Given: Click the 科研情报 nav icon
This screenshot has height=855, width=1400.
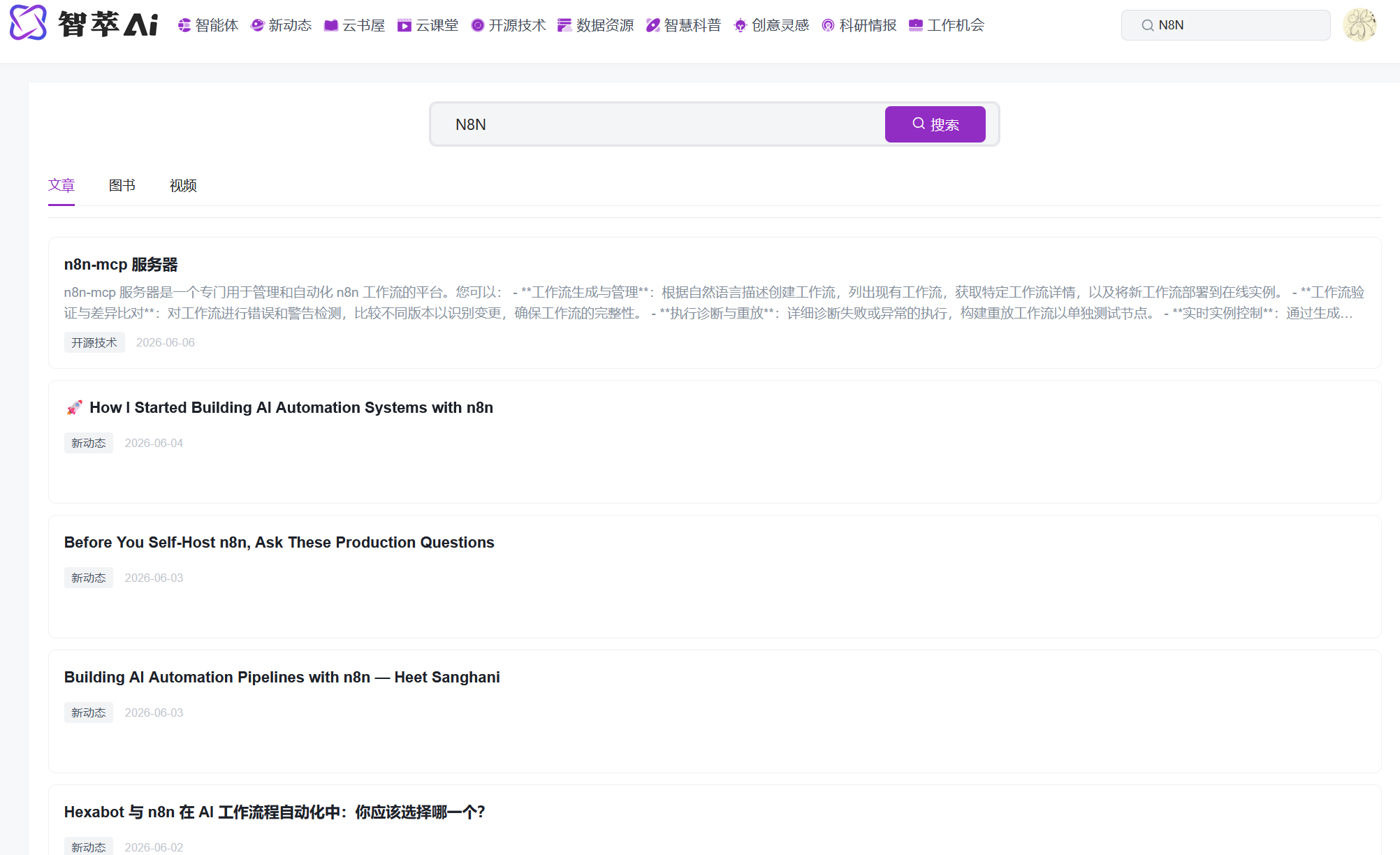Looking at the screenshot, I should (x=828, y=25).
